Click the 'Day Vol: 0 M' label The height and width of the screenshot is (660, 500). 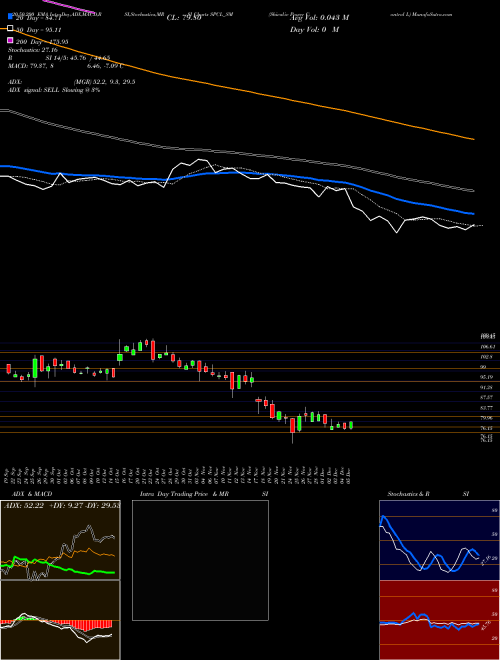point(315,30)
